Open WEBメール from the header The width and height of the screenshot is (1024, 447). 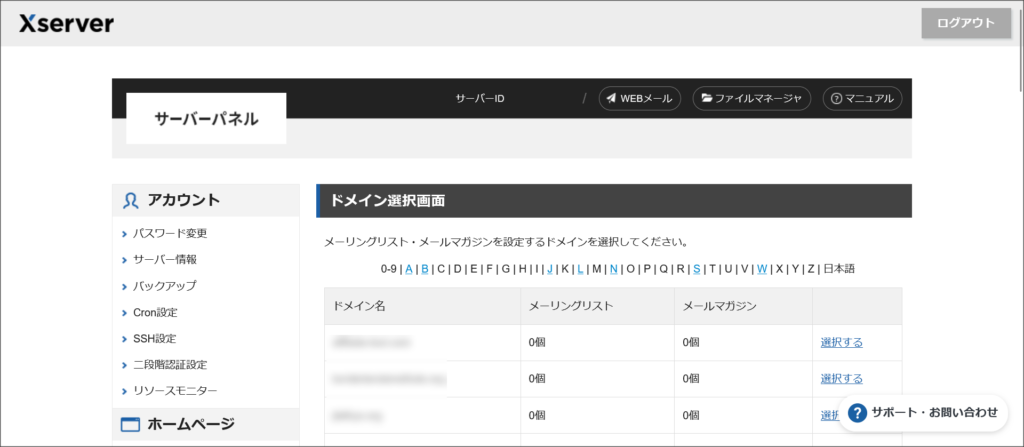640,98
